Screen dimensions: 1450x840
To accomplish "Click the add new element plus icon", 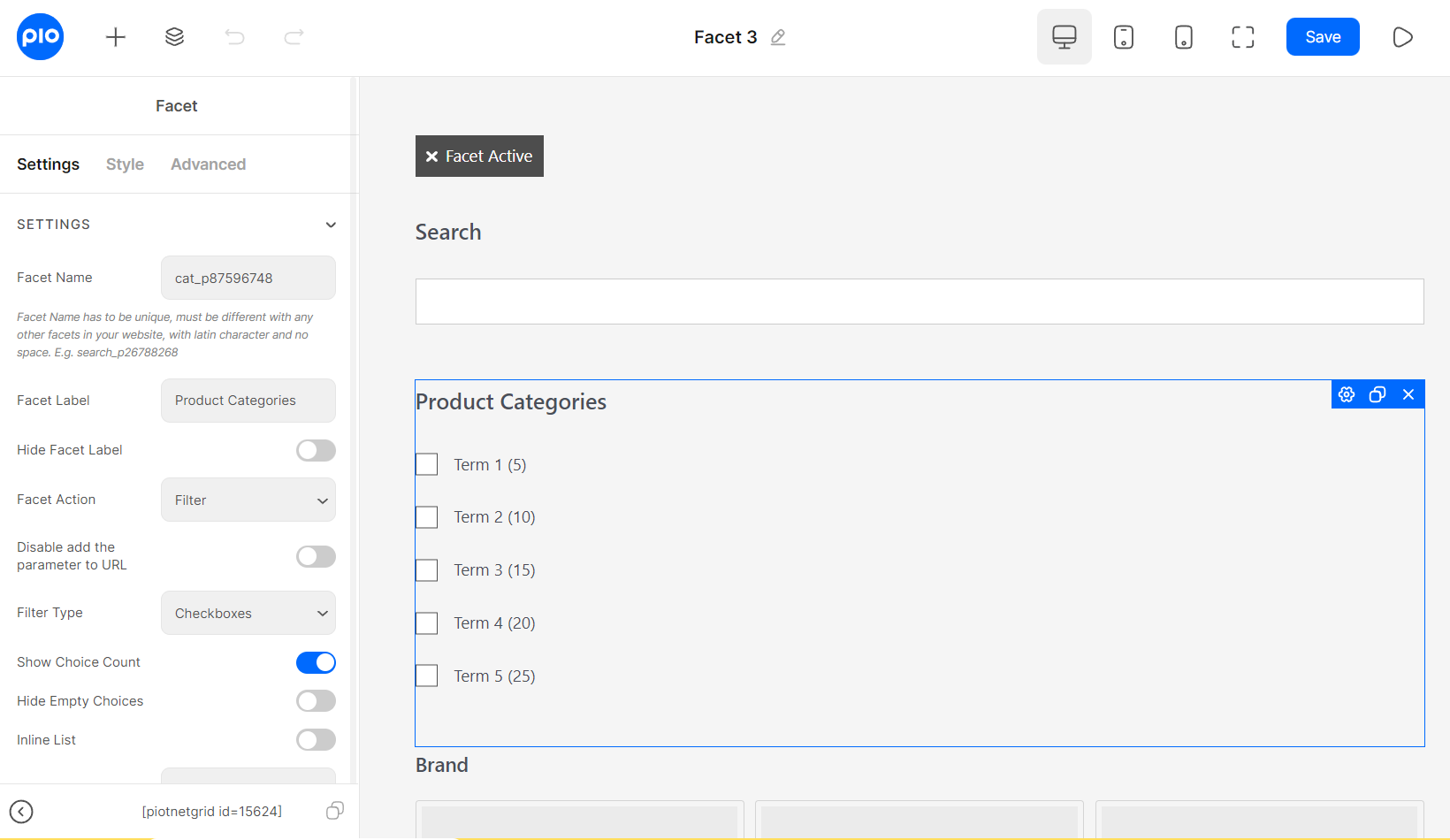I will click(x=115, y=36).
